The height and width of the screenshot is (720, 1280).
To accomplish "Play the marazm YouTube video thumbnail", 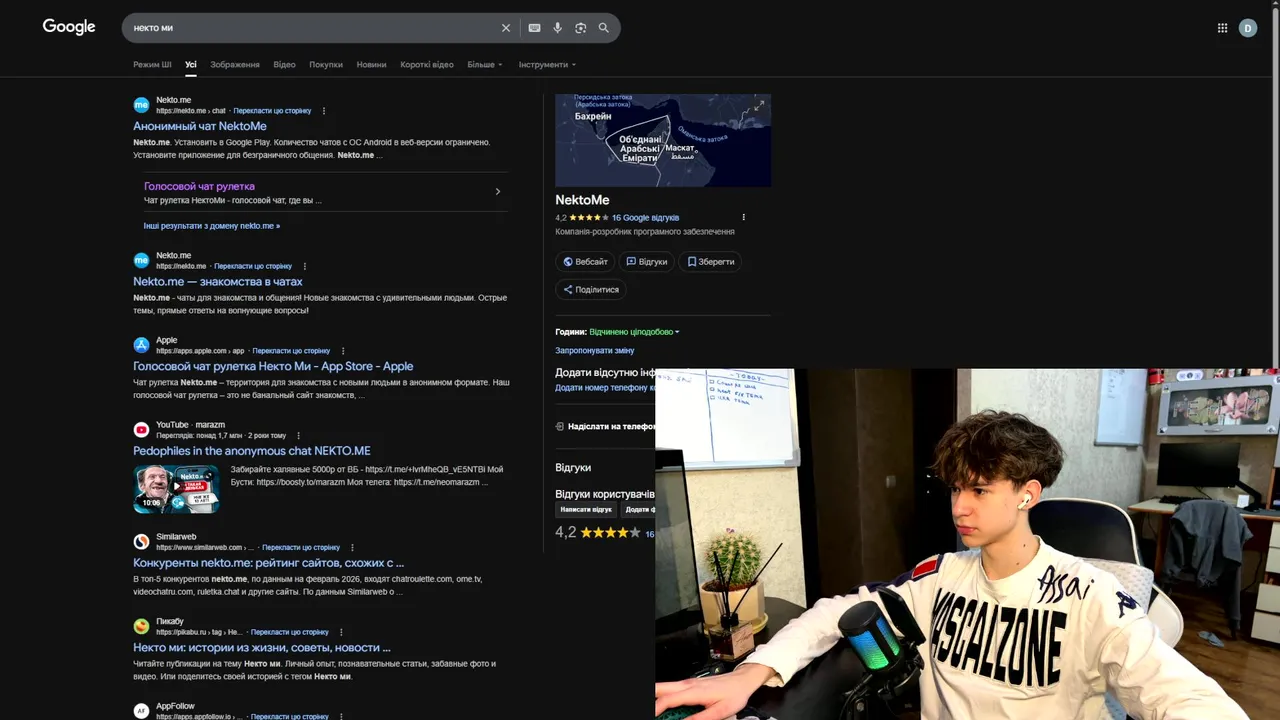I will coord(177,489).
